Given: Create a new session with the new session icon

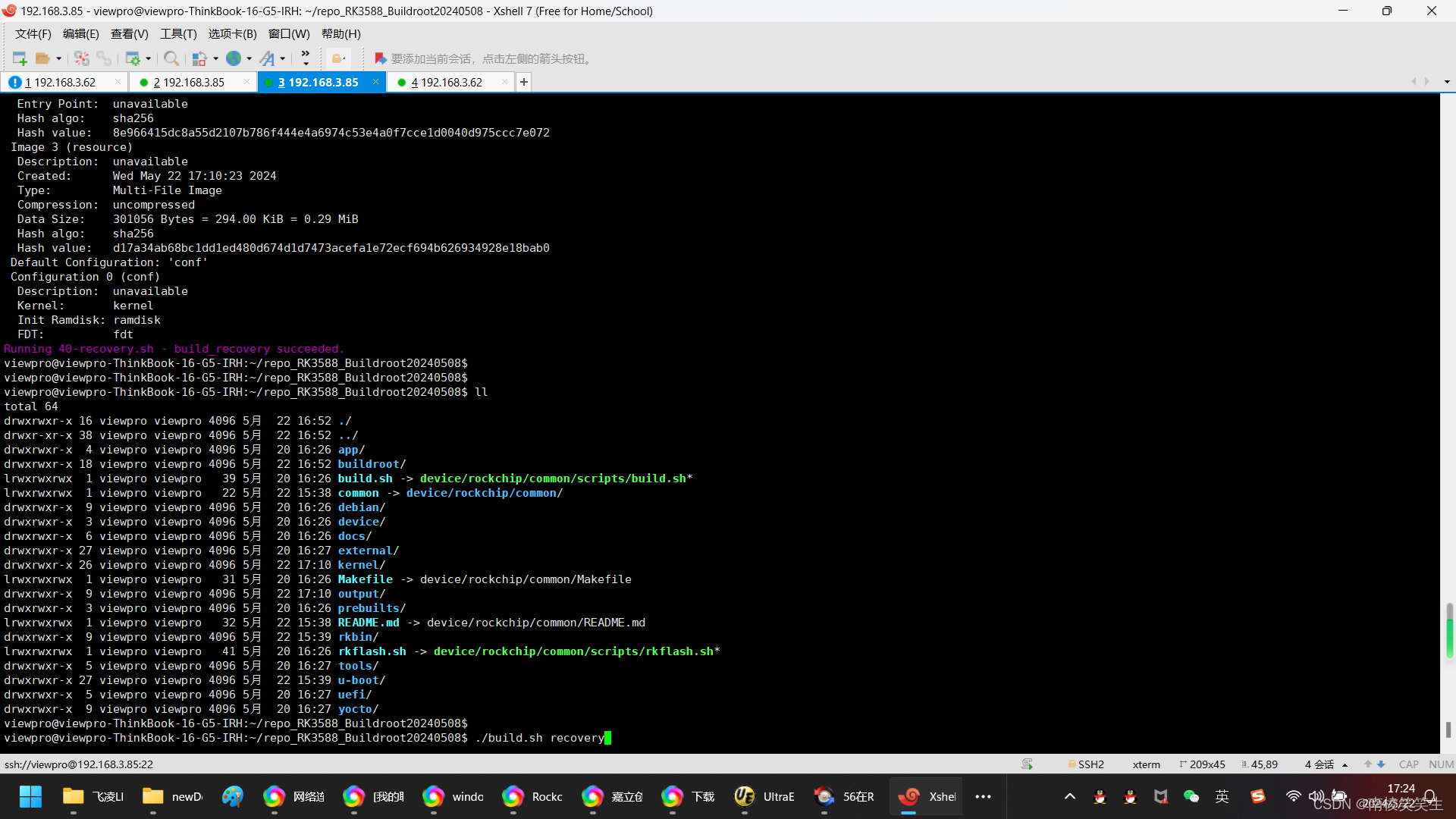Looking at the screenshot, I should (x=19, y=58).
